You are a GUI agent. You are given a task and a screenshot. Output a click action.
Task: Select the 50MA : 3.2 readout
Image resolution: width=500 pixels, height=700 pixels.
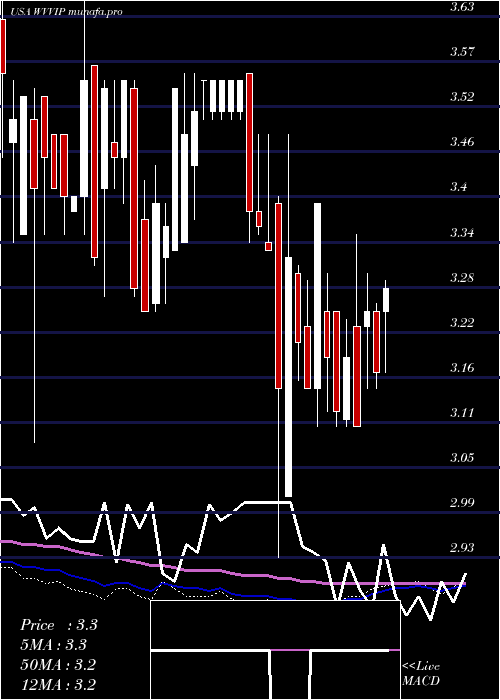coord(58,665)
